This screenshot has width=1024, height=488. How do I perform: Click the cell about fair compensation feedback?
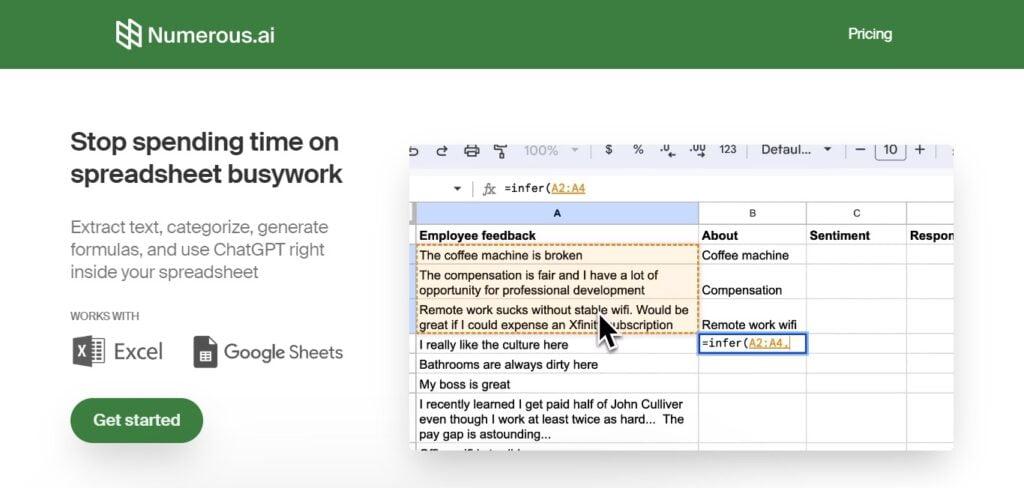[x=557, y=282]
